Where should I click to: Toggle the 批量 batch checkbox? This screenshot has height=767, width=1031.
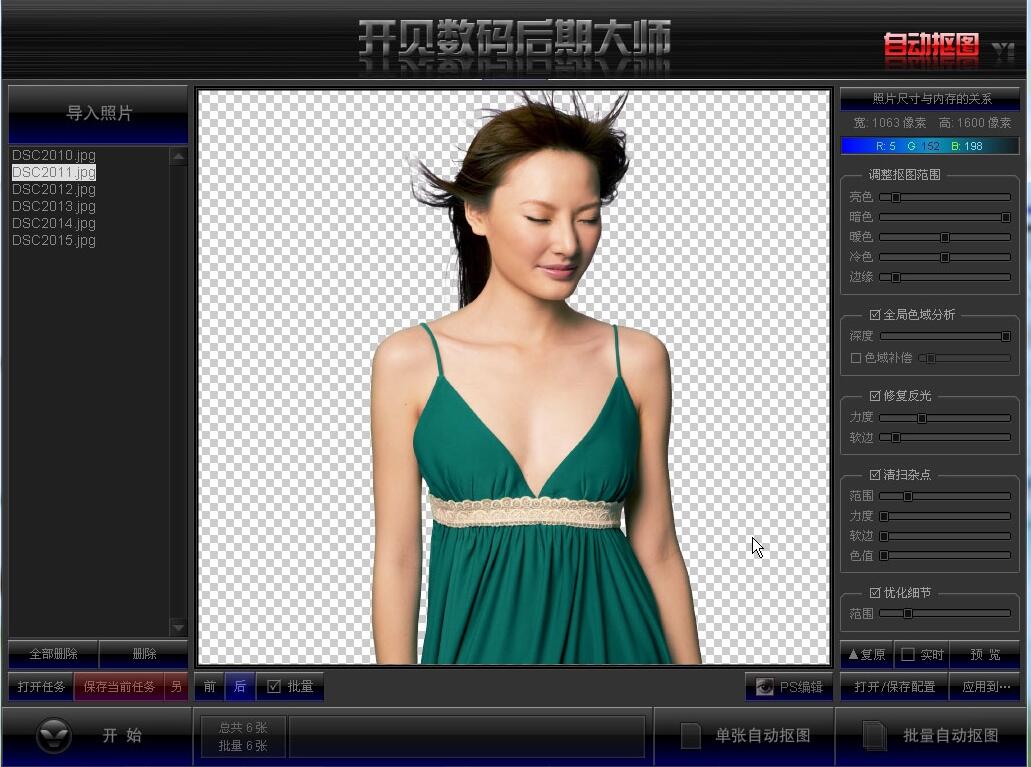[x=275, y=686]
